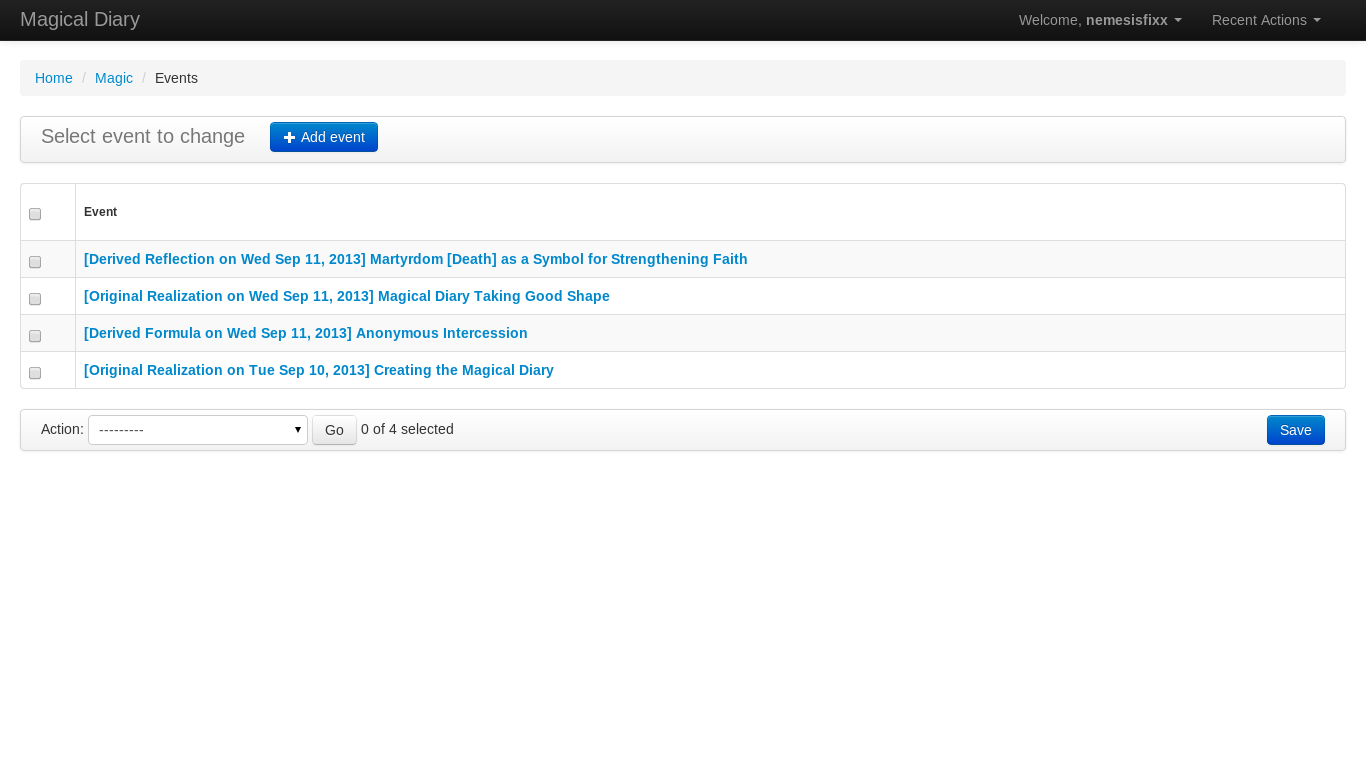The image size is (1366, 768).
Task: Open Creating the Magical Diary event
Action: 319,370
